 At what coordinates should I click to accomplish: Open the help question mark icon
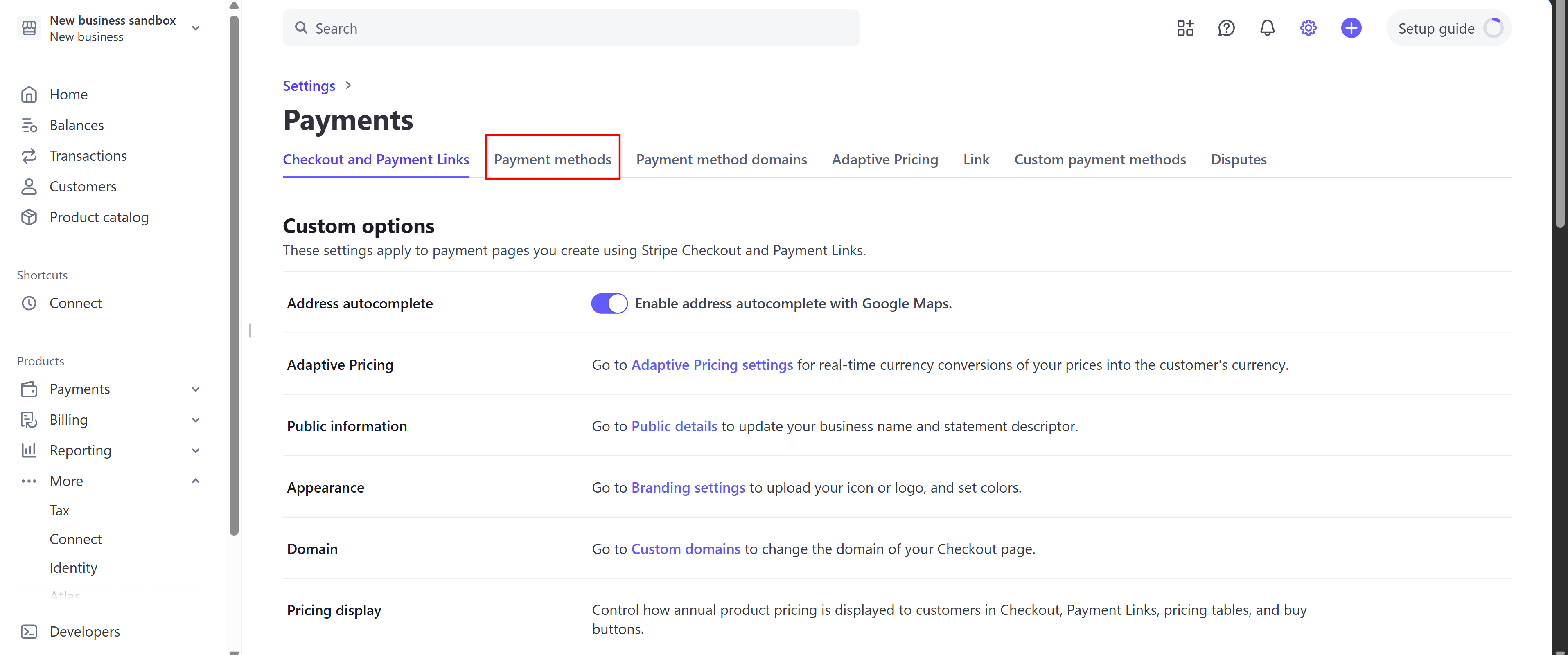click(x=1226, y=28)
